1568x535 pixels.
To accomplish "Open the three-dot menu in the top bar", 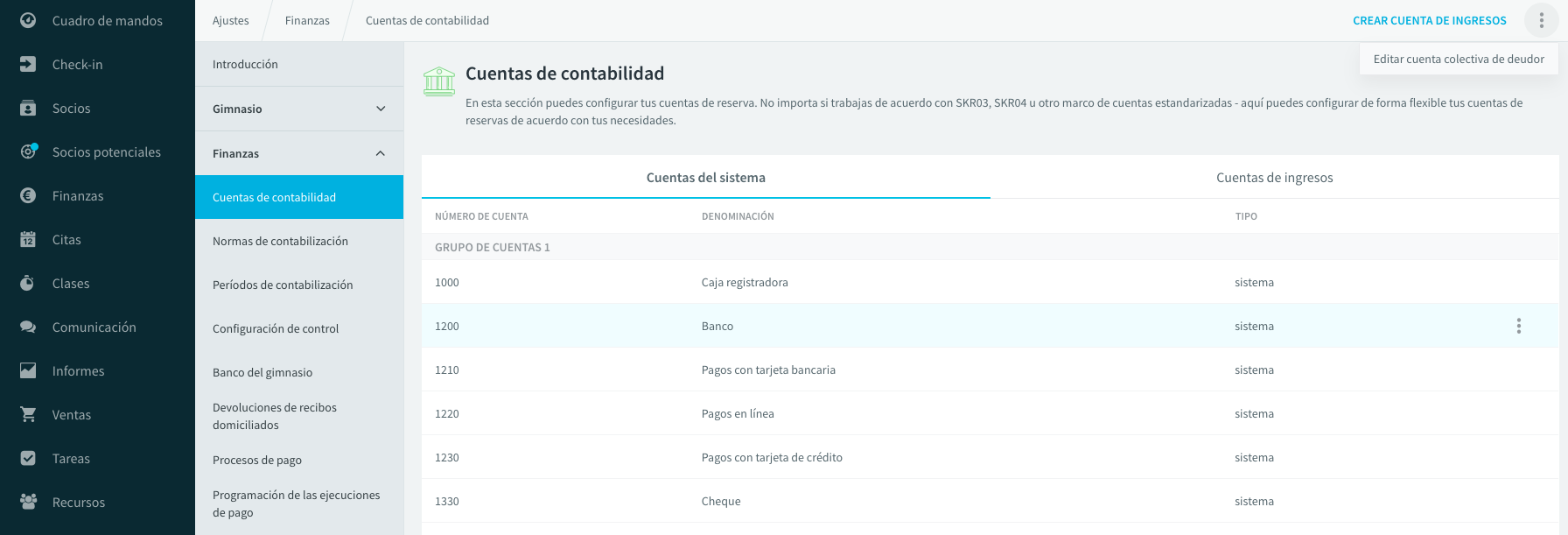I will click(1542, 20).
